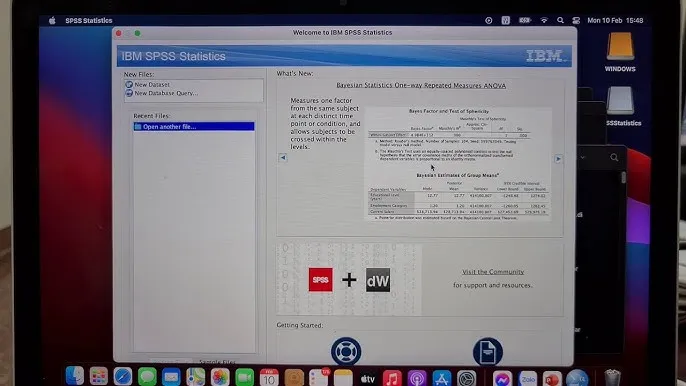
Task: Open Music from the dock
Action: point(392,378)
